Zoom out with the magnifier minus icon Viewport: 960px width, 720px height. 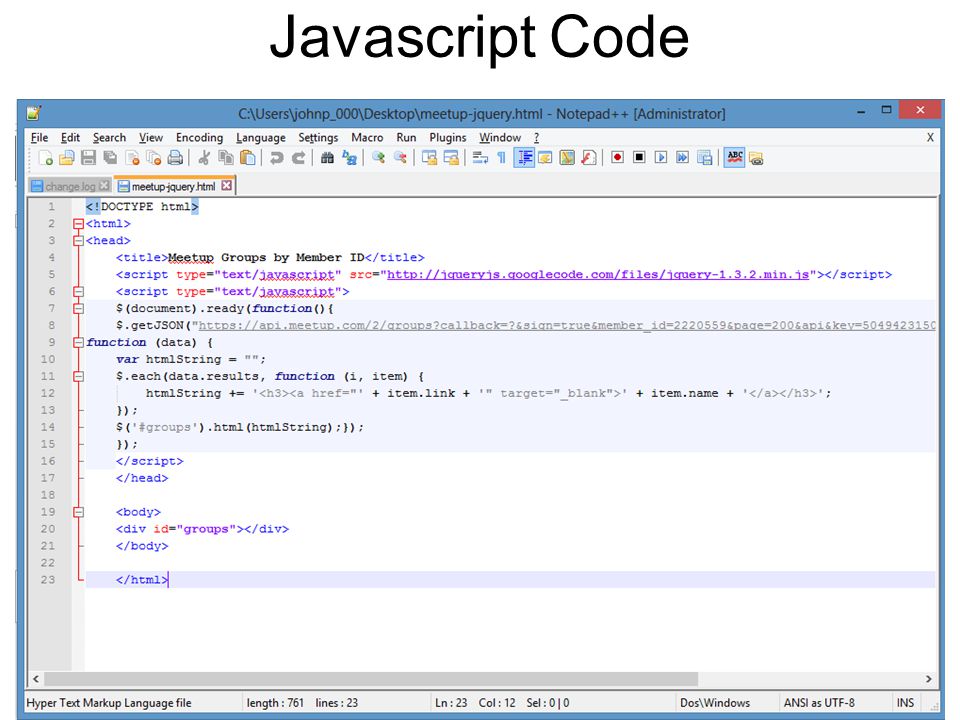400,158
